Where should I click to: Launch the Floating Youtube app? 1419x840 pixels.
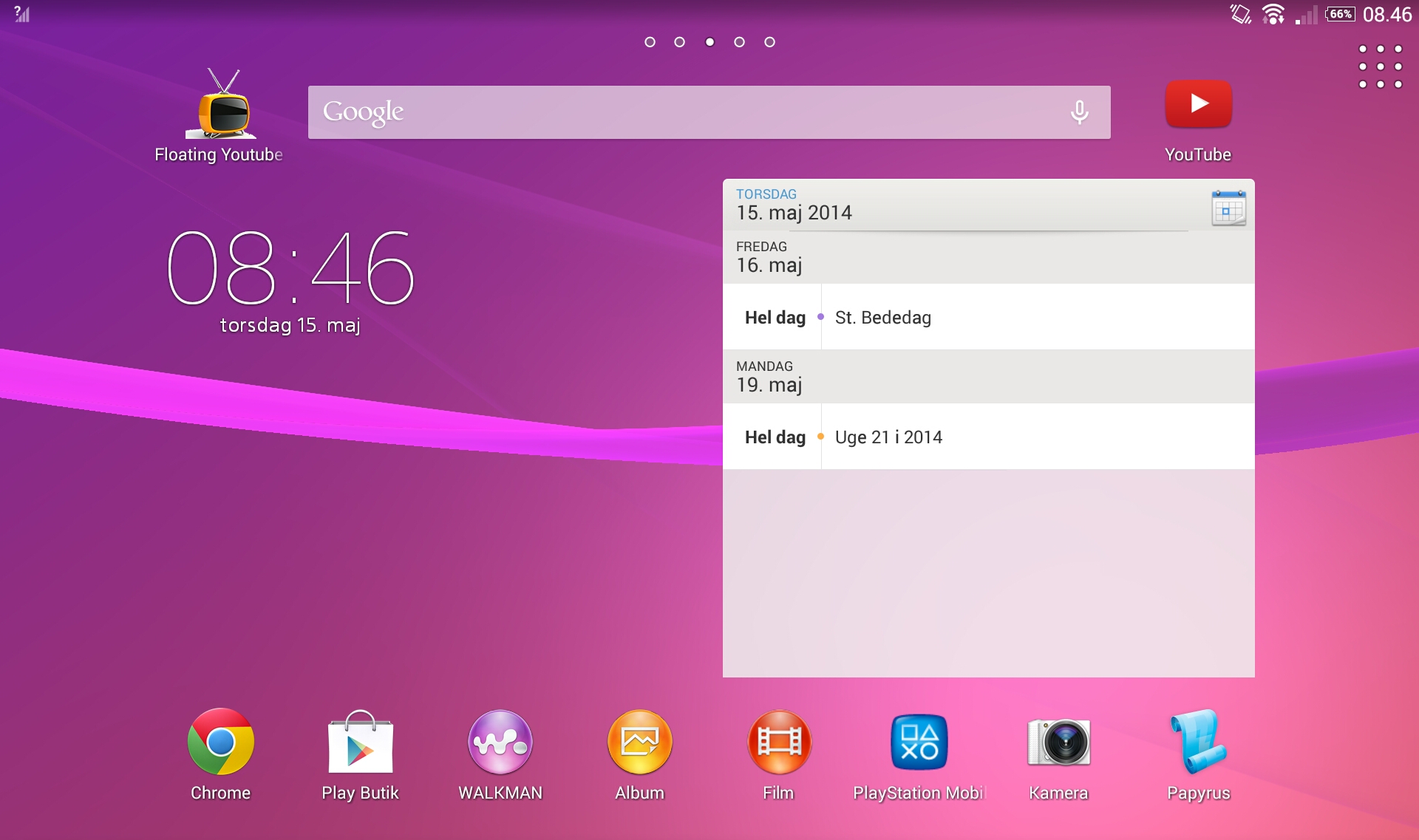(x=220, y=107)
